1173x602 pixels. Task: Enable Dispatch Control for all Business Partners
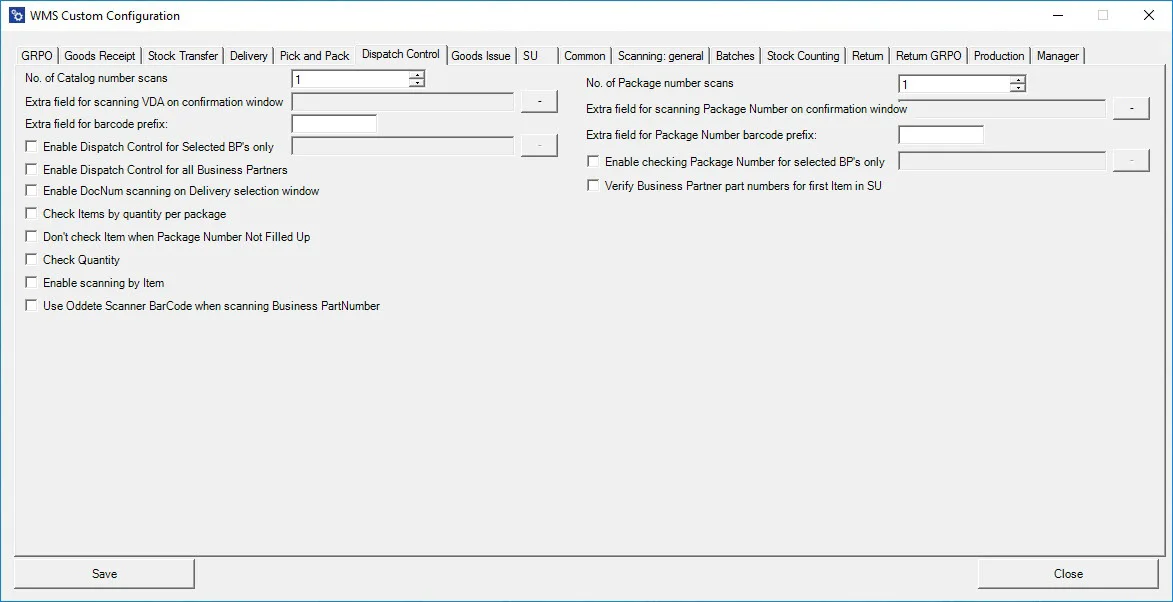[x=32, y=170]
